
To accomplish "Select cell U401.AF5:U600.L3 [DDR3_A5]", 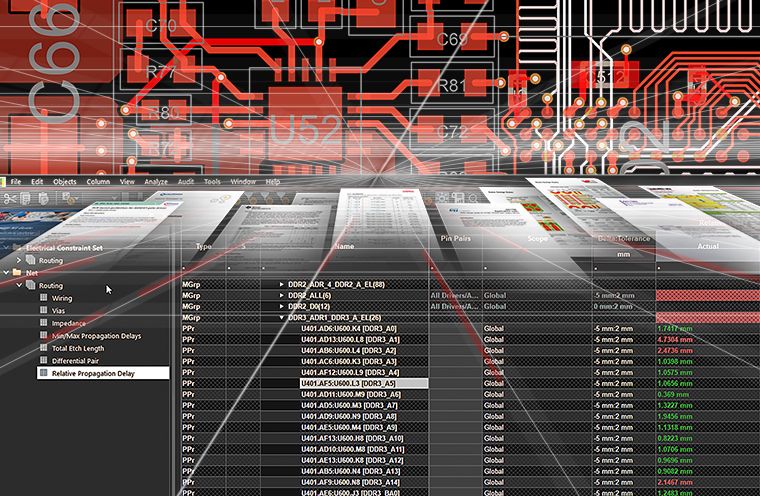I will point(349,383).
